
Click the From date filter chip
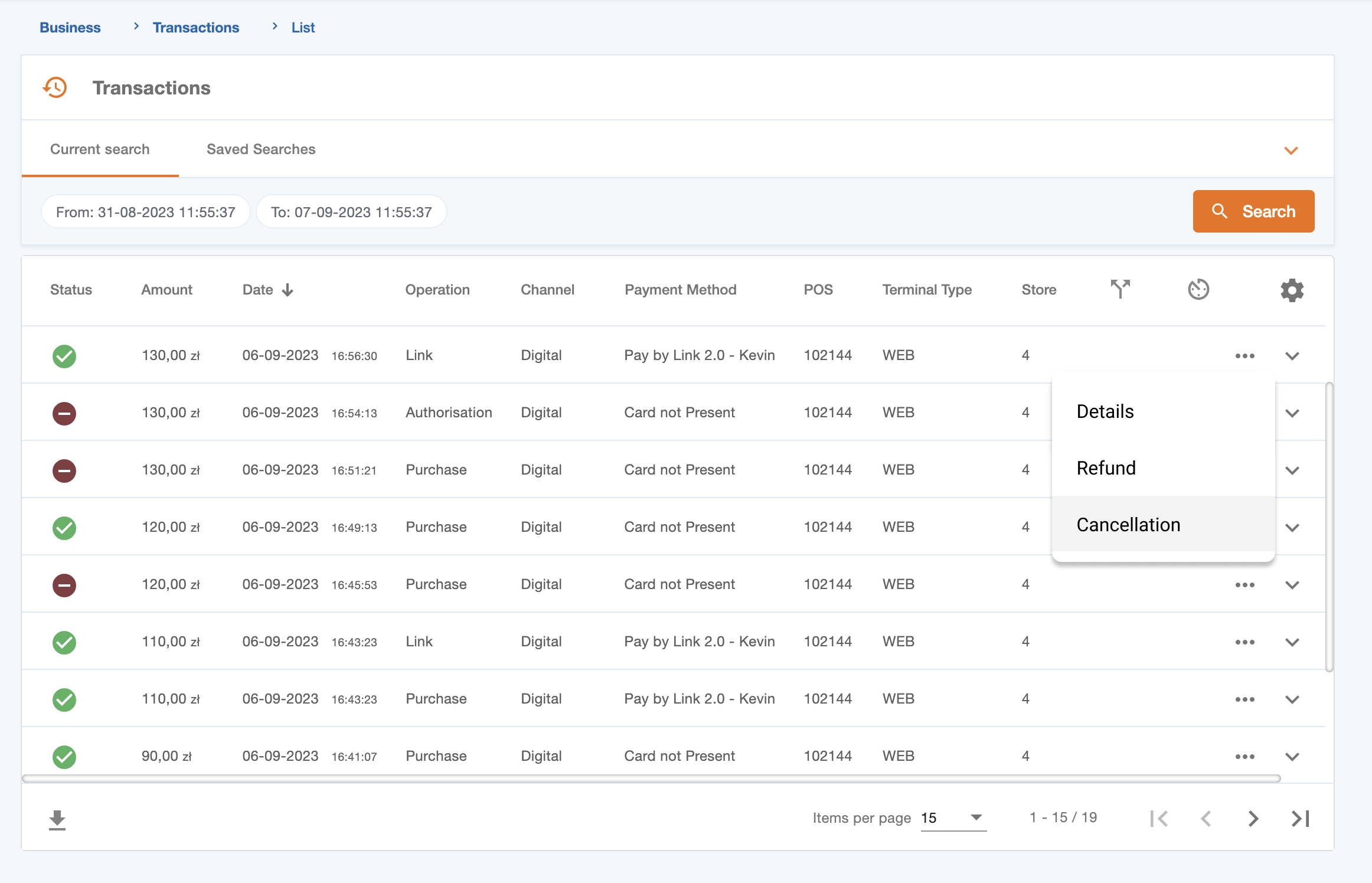click(146, 212)
